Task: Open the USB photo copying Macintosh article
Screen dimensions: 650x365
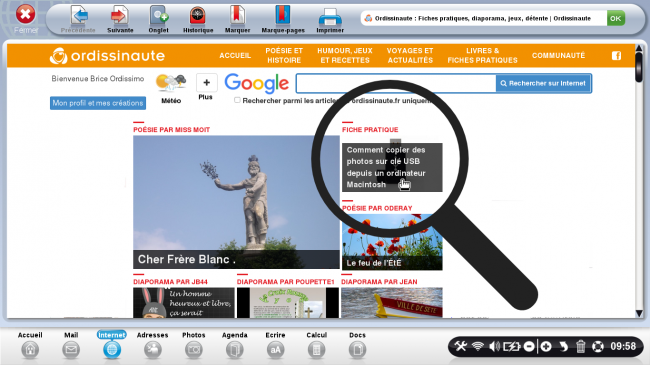Action: point(392,167)
